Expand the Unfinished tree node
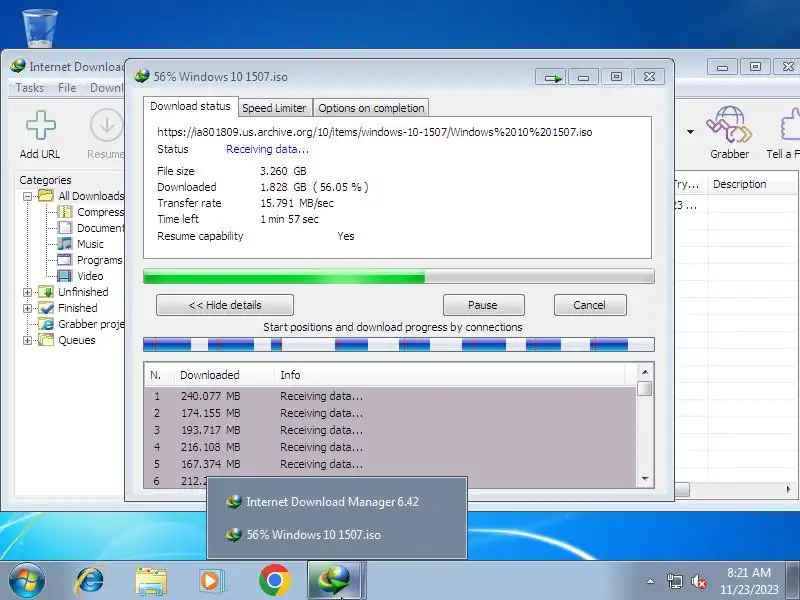Screen dimensions: 800x600 click(x=28, y=292)
